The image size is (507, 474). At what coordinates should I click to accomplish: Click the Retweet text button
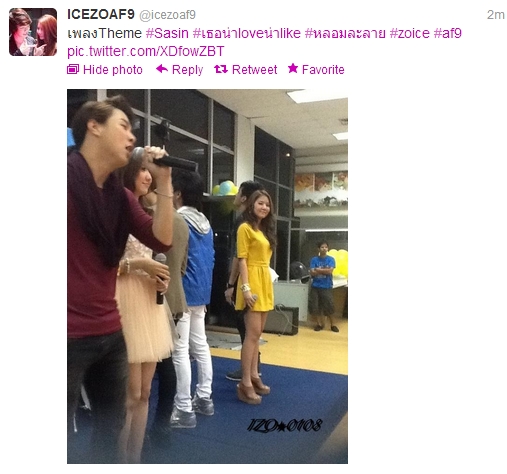(x=254, y=70)
